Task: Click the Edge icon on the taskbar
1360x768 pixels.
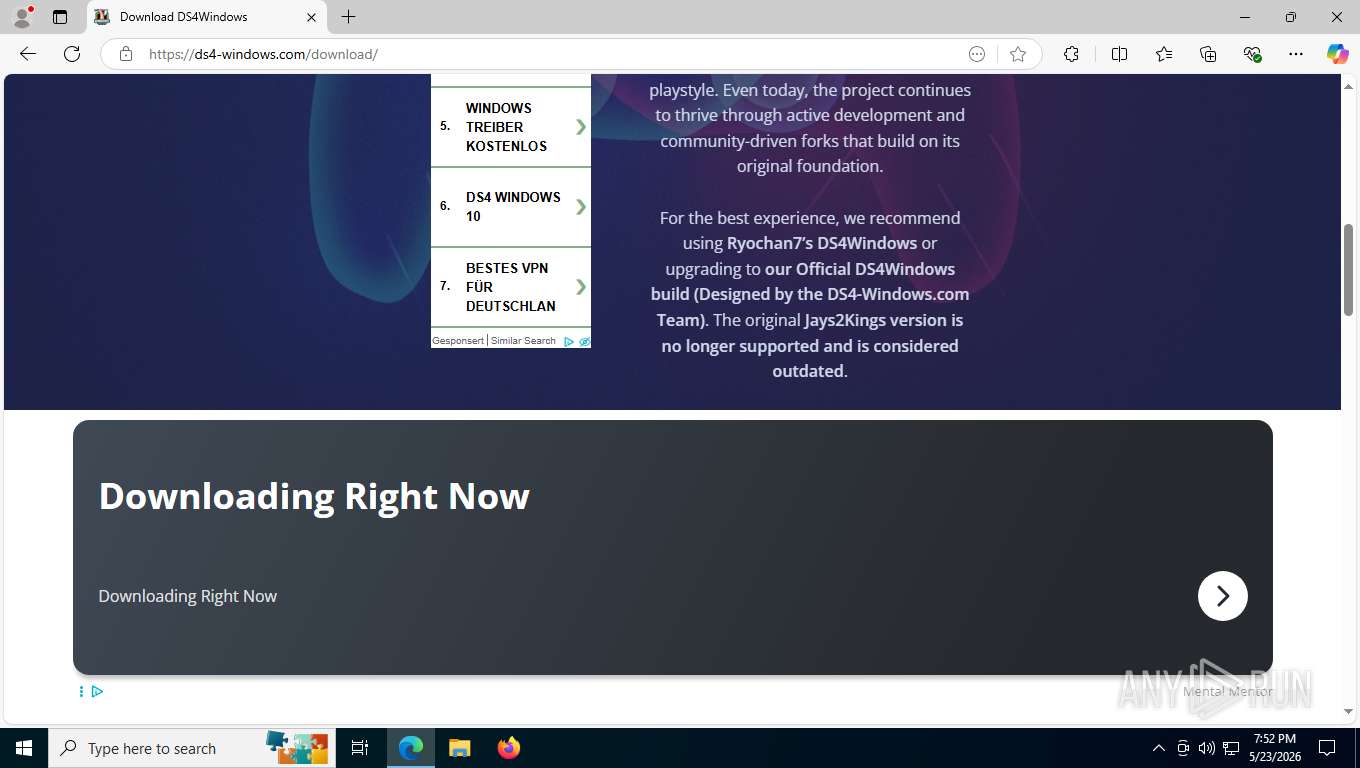Action: (x=411, y=748)
